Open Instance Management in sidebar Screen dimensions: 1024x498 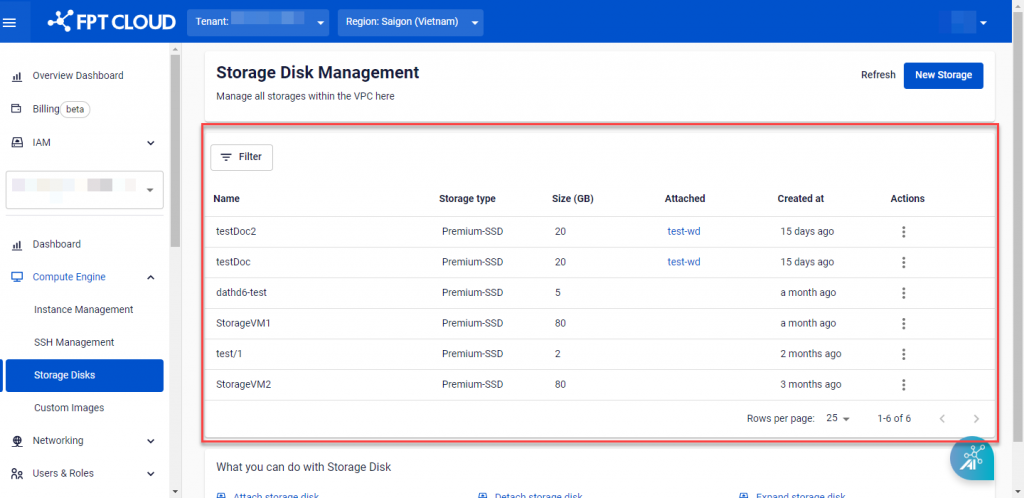point(83,310)
